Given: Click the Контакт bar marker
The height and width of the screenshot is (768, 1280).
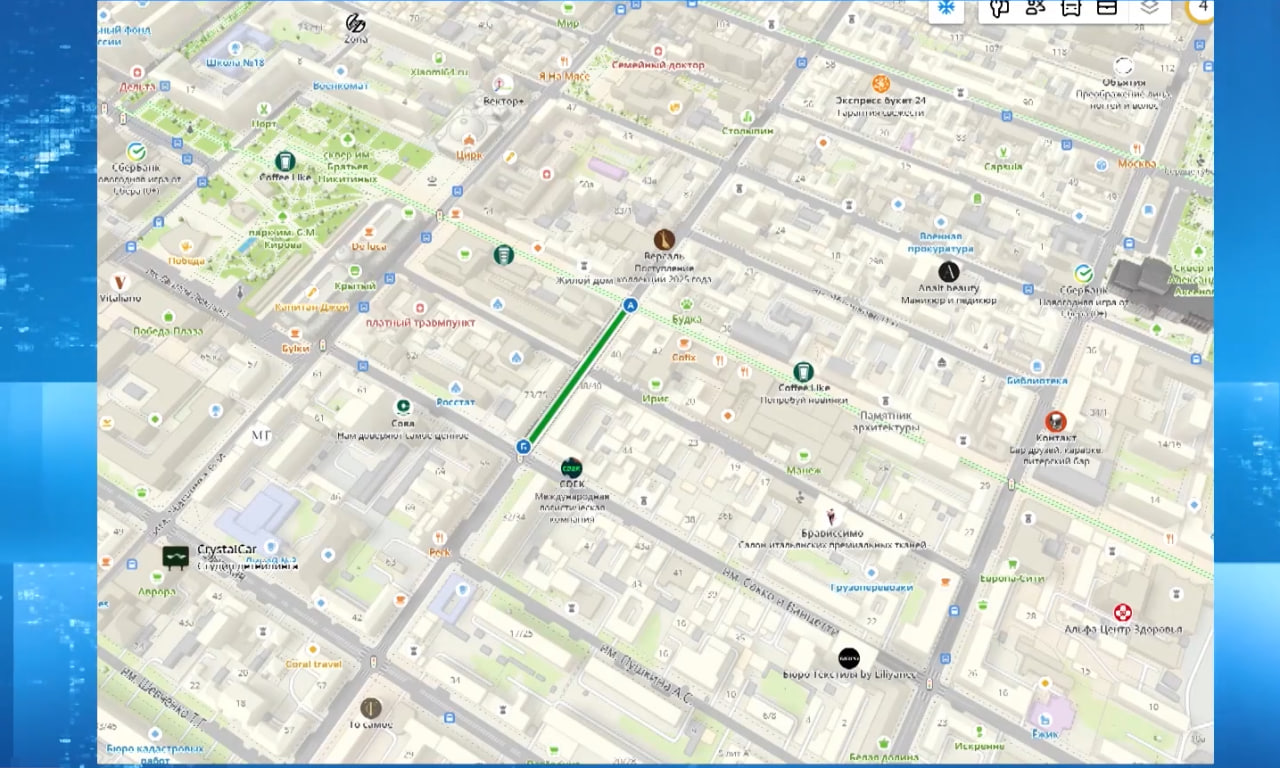Looking at the screenshot, I should click(x=1055, y=421).
